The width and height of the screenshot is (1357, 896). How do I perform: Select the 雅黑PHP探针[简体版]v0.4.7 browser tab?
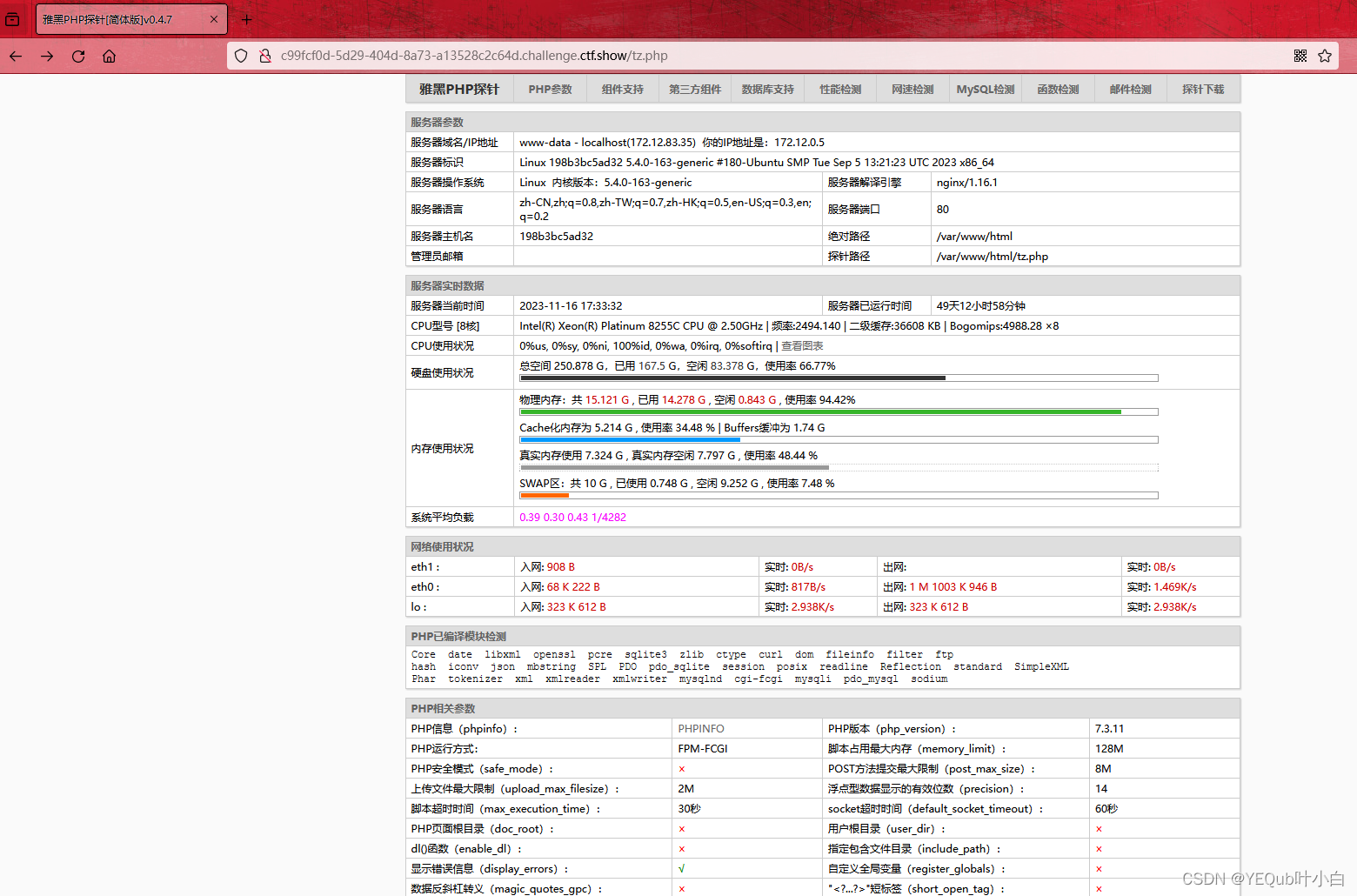click(131, 19)
